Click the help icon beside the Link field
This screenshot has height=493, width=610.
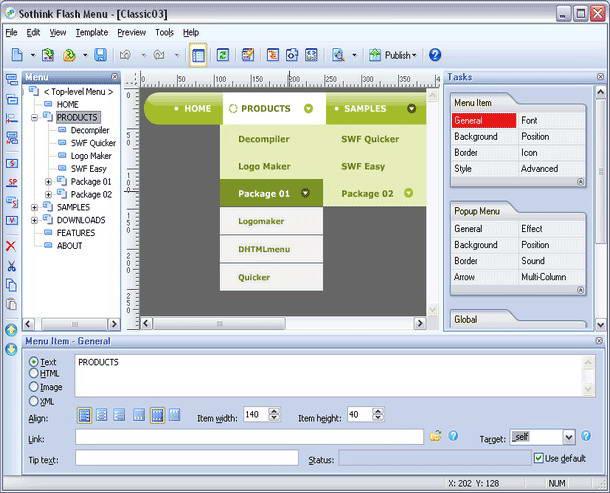click(x=453, y=436)
